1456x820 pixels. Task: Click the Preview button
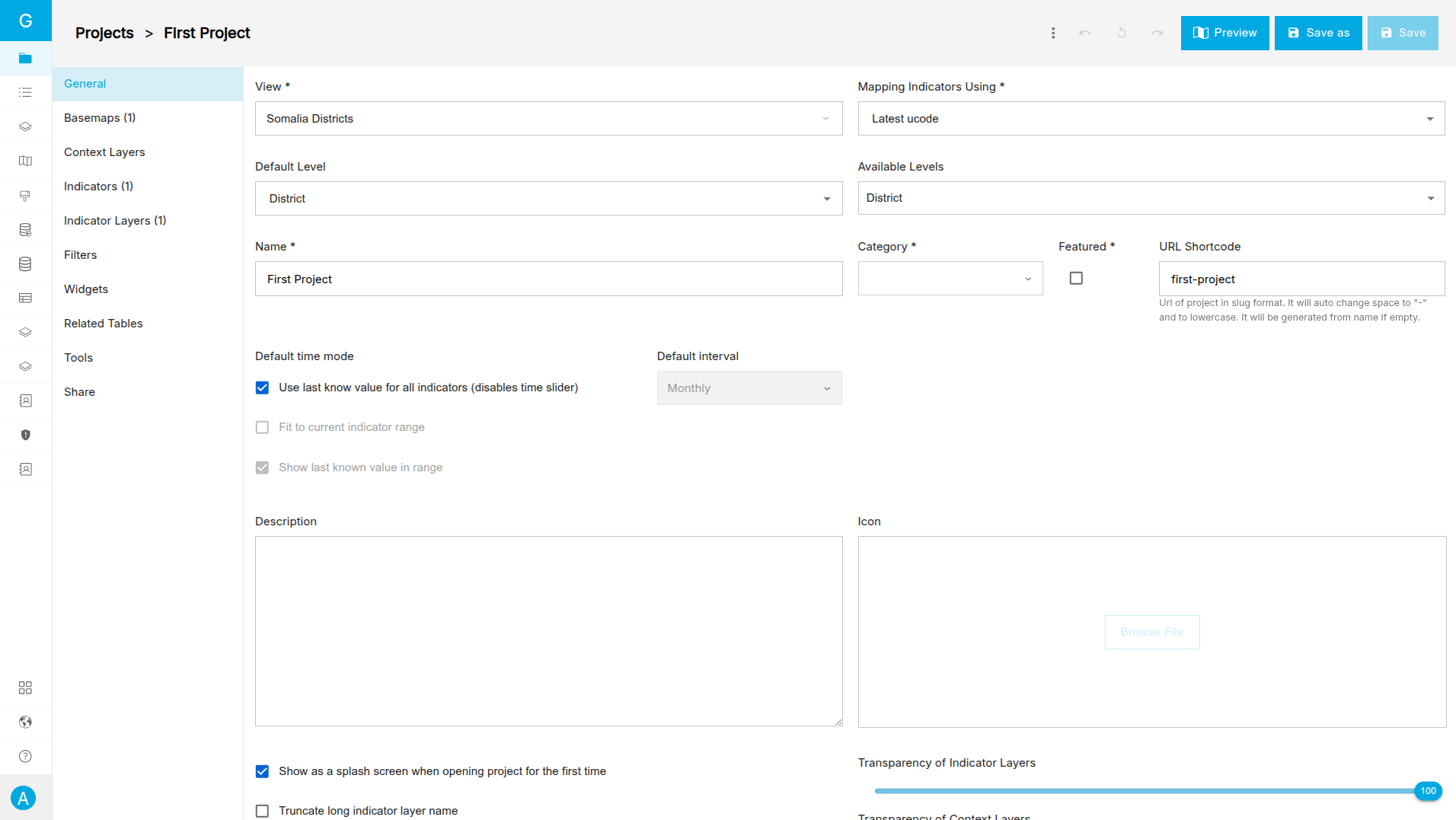pyautogui.click(x=1225, y=33)
